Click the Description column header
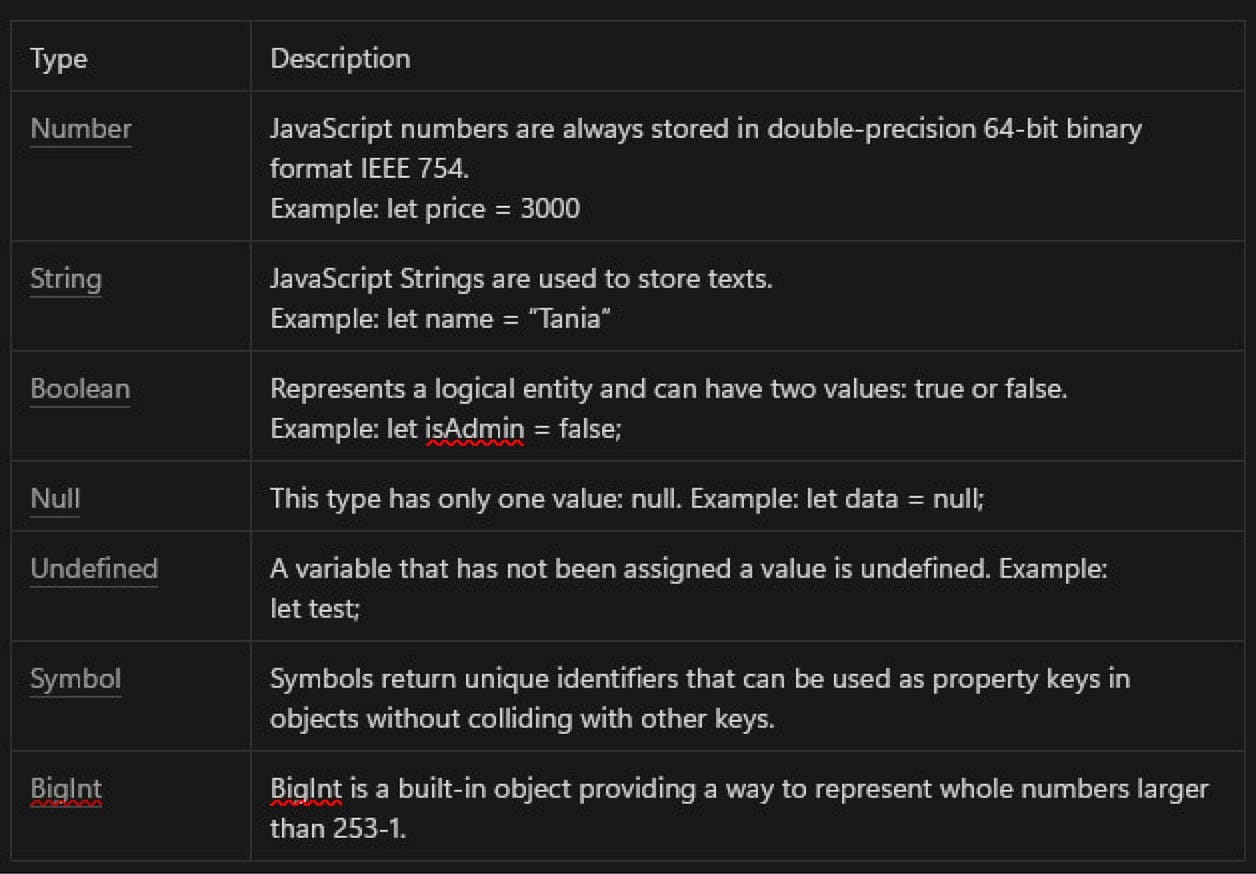Image resolution: width=1256 pixels, height=874 pixels. [340, 58]
